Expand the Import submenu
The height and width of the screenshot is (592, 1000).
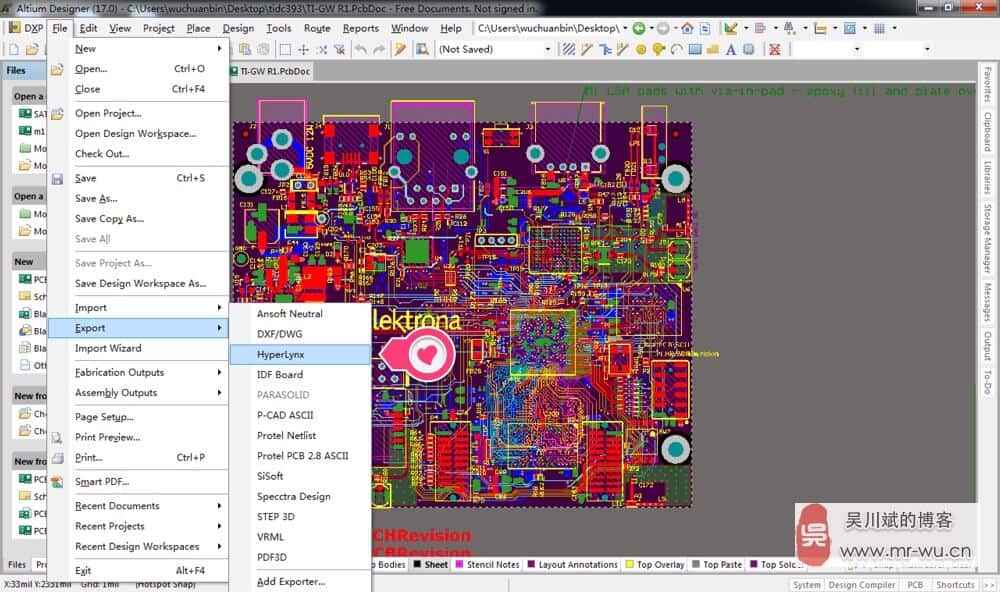pyautogui.click(x=139, y=307)
